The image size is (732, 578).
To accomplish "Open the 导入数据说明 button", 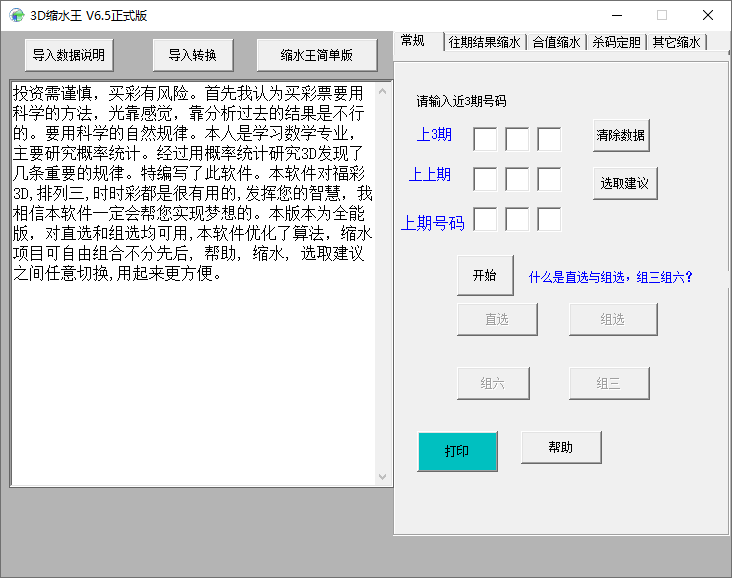I will click(69, 55).
